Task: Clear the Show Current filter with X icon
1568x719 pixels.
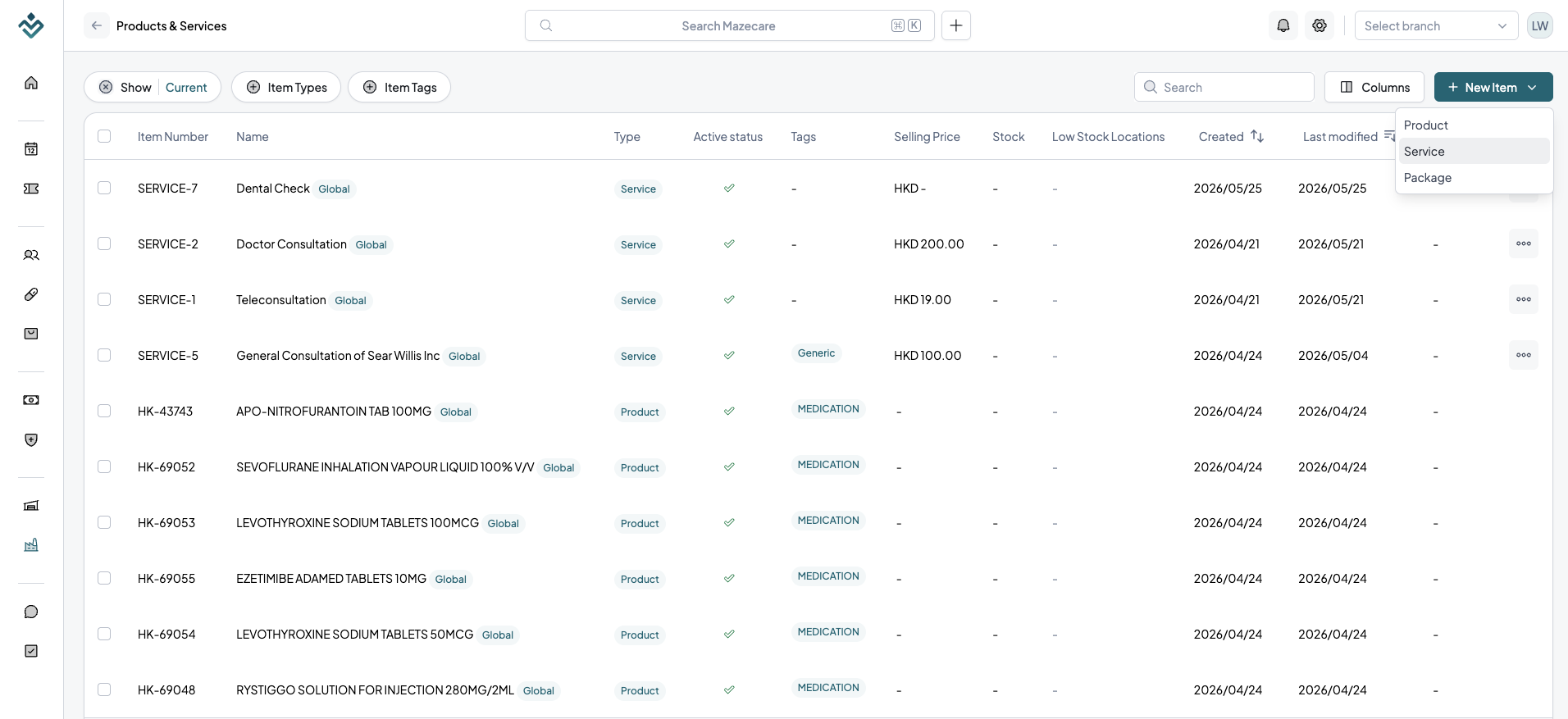Action: coord(106,87)
